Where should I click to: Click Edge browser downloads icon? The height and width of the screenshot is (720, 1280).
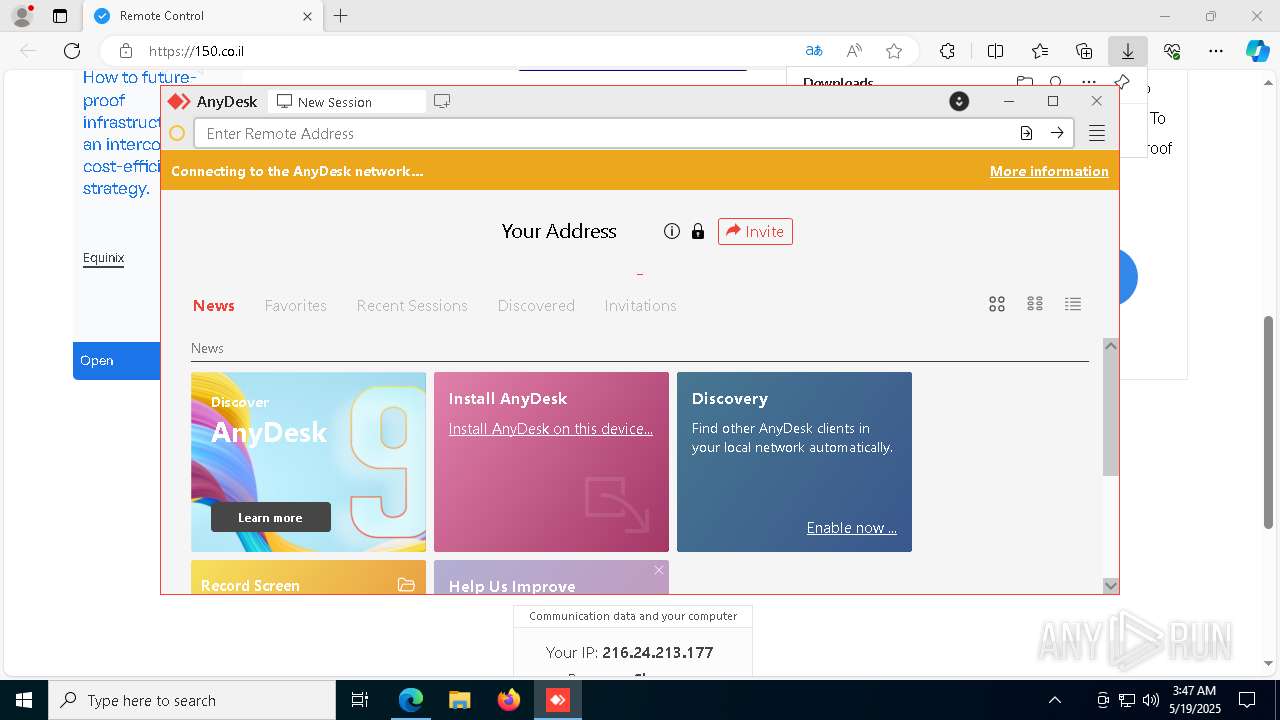(1127, 51)
